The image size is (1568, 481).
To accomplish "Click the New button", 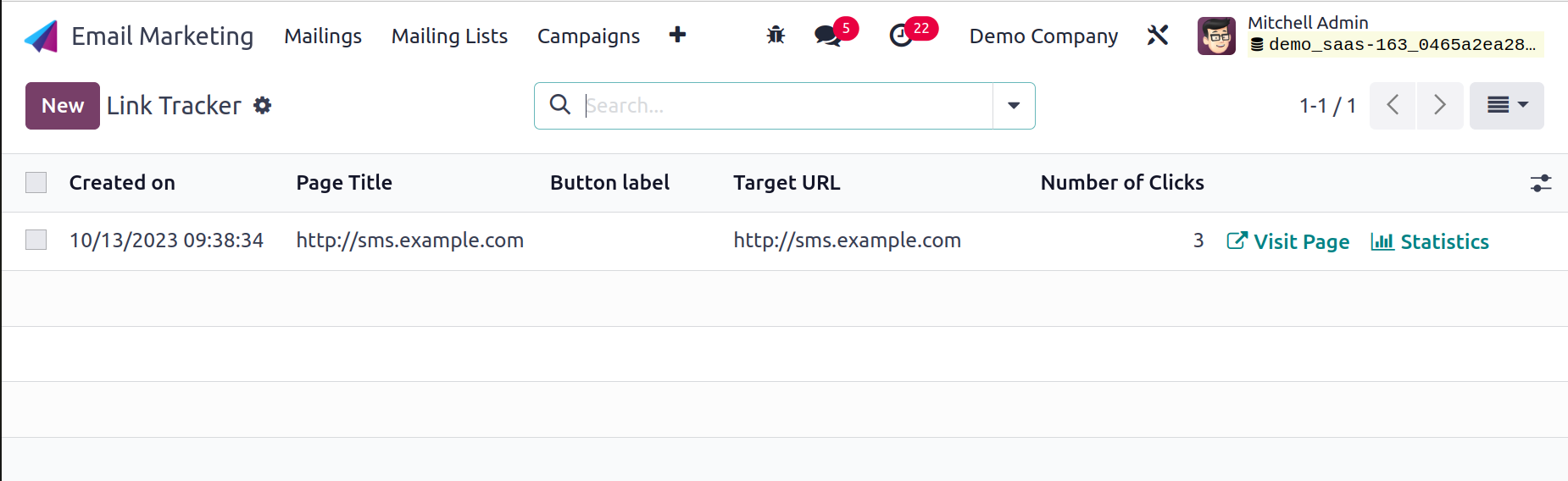I will coord(63,106).
